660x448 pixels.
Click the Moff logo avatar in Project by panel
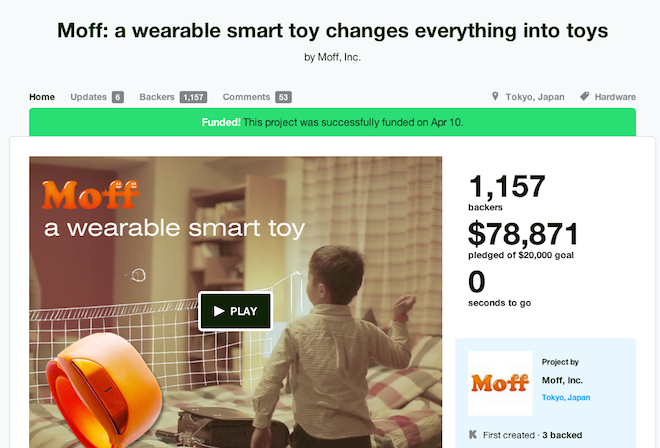pos(500,383)
